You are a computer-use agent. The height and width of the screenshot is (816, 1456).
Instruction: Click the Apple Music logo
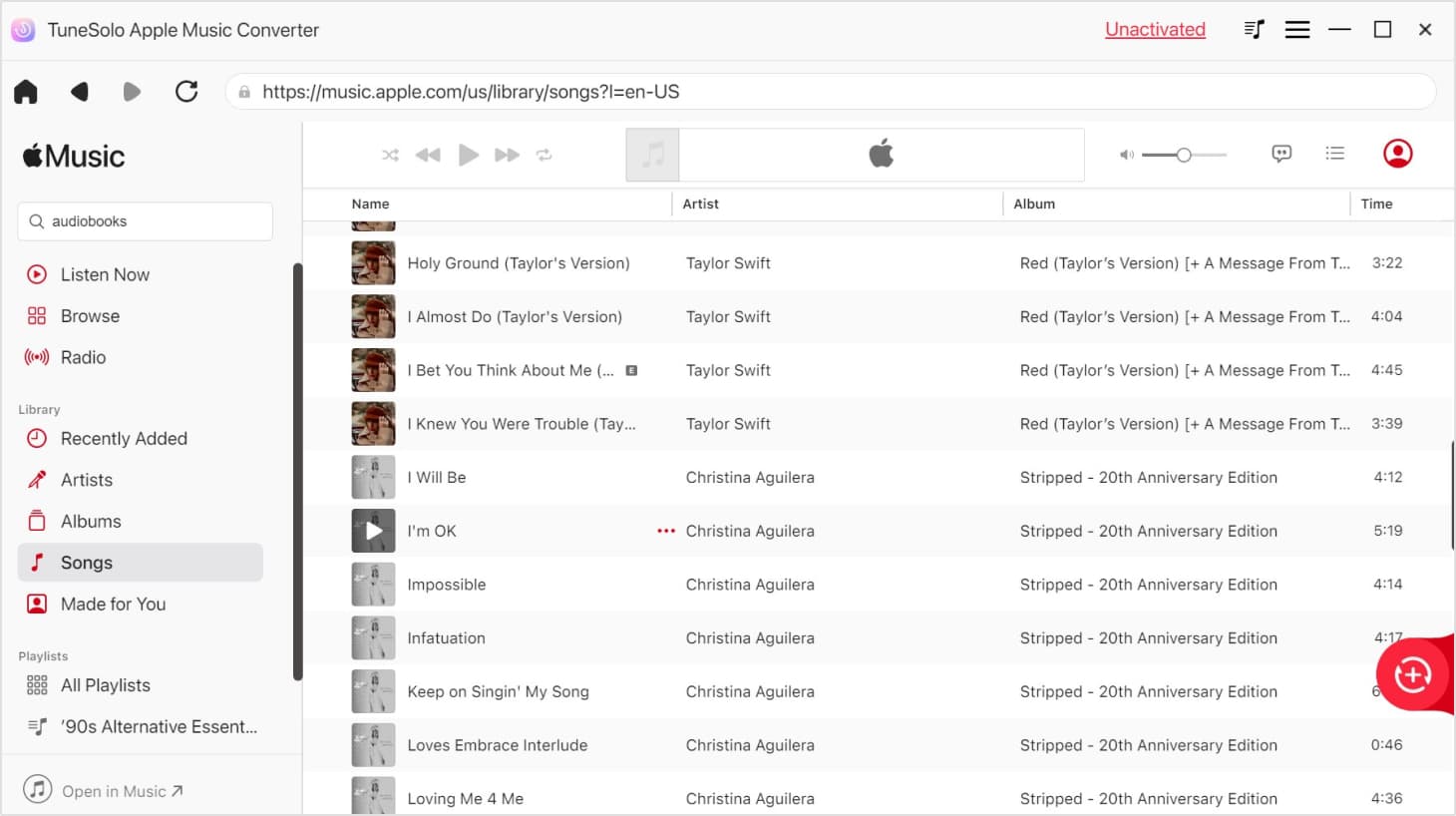point(74,157)
